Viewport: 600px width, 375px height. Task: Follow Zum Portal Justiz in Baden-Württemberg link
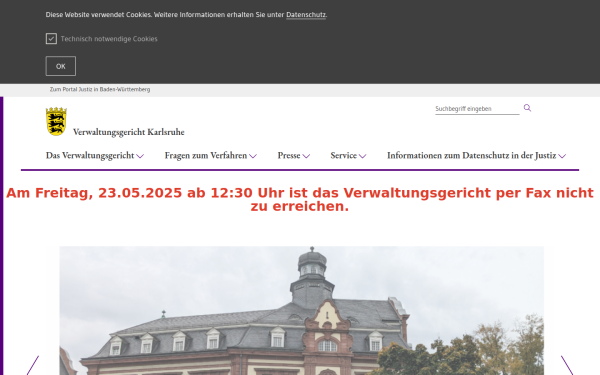100,90
